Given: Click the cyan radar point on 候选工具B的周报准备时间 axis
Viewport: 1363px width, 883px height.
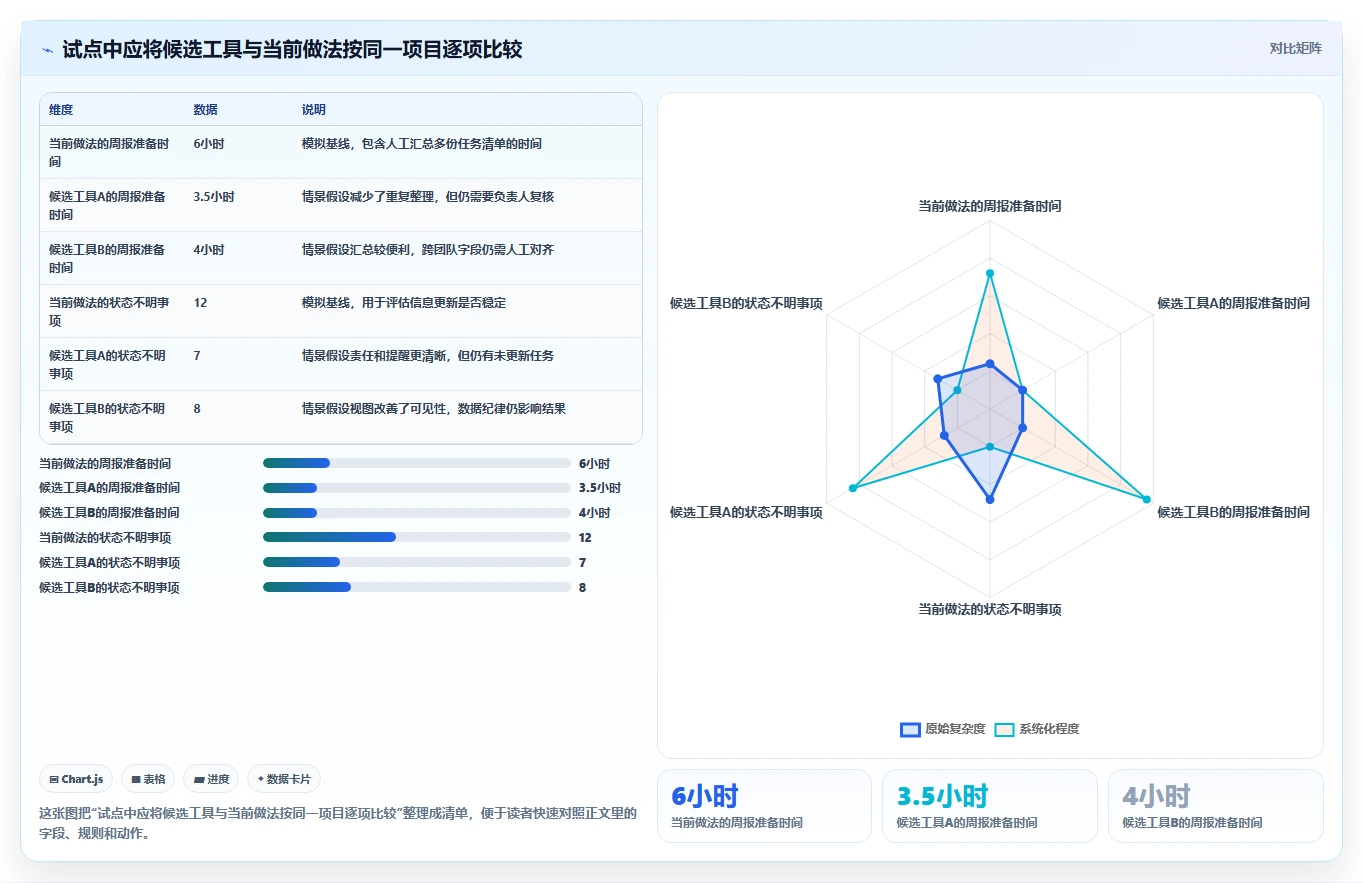Looking at the screenshot, I should pos(1147,499).
